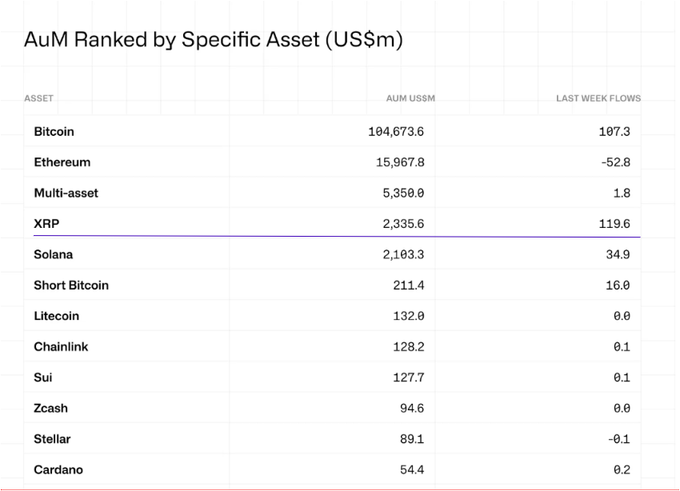Click Short Bitcoin weekly flow 16.0
The height and width of the screenshot is (491, 680).
tap(618, 285)
